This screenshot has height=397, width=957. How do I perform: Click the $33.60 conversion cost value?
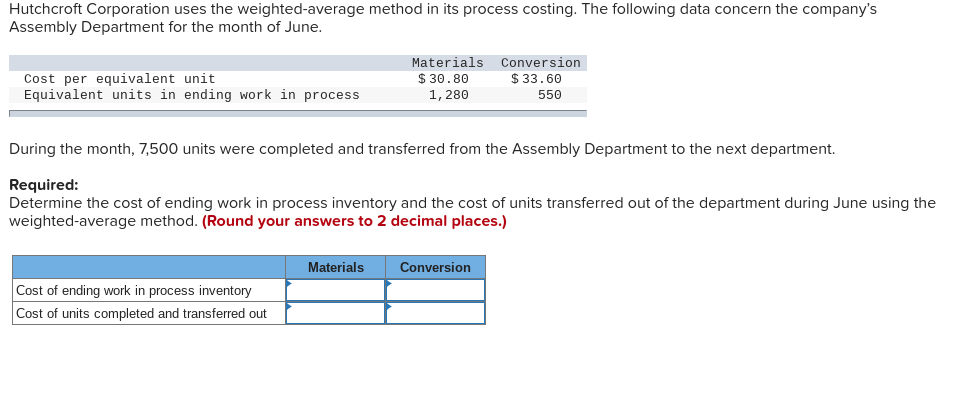[536, 79]
